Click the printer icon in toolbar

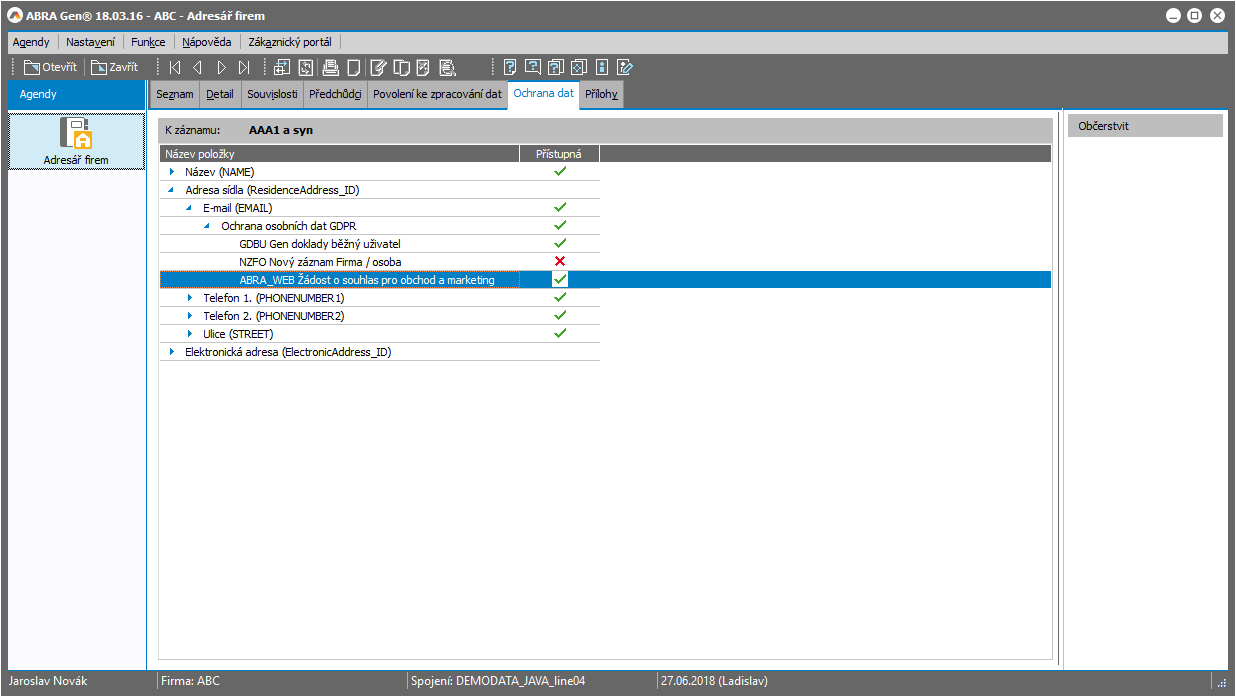click(x=330, y=68)
